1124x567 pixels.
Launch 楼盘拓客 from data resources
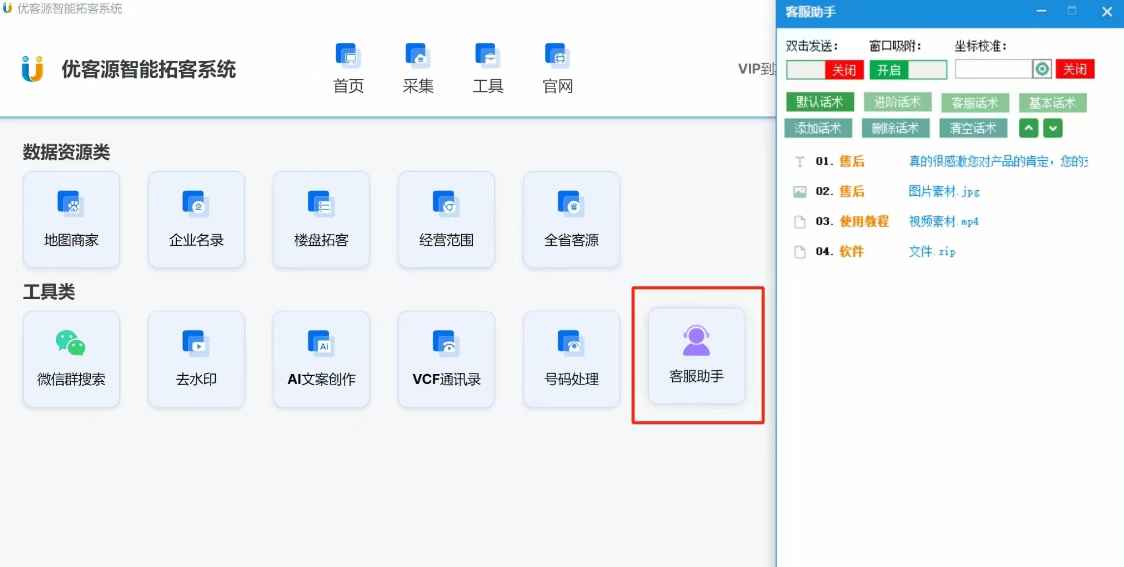click(x=321, y=219)
